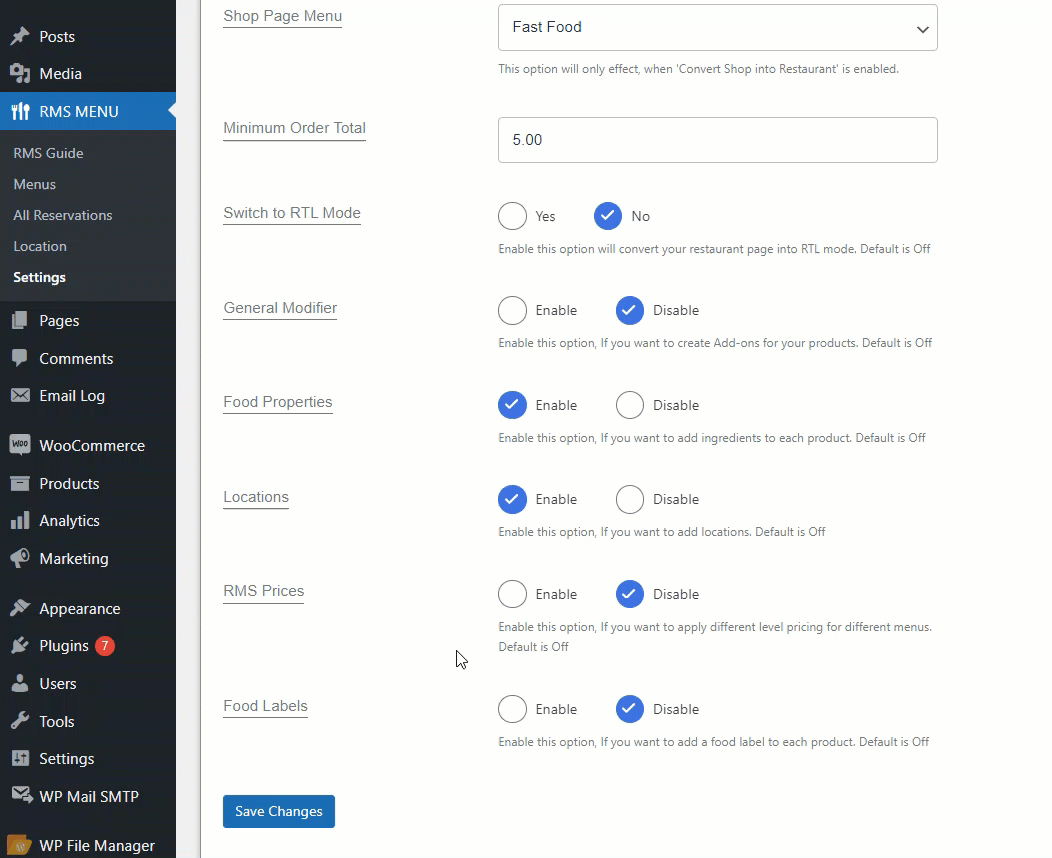Click the Marketing megaphone icon
1052x858 pixels.
coord(20,558)
